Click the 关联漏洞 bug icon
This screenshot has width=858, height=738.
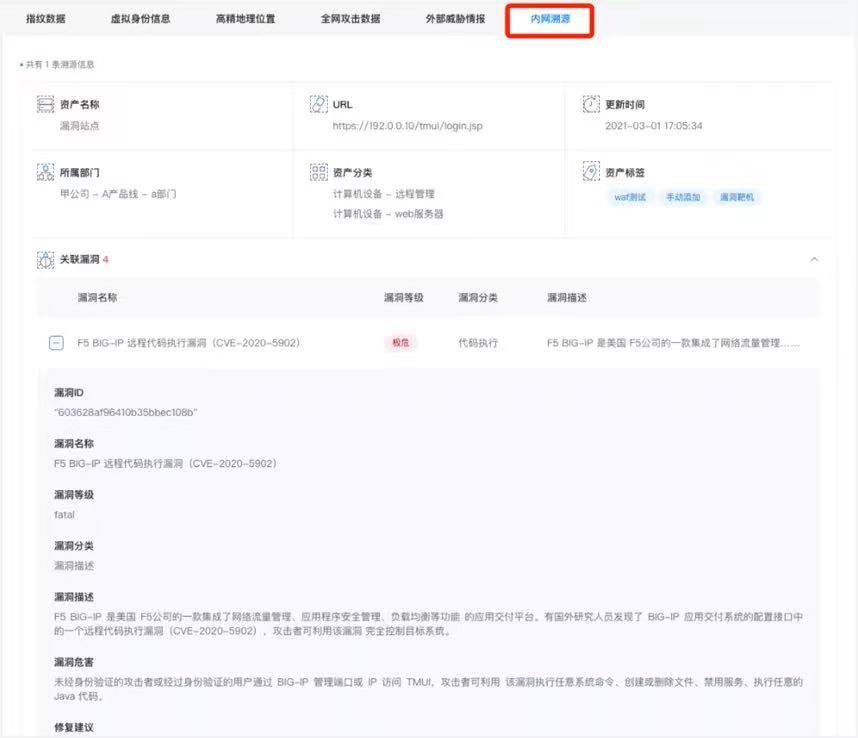click(x=45, y=259)
